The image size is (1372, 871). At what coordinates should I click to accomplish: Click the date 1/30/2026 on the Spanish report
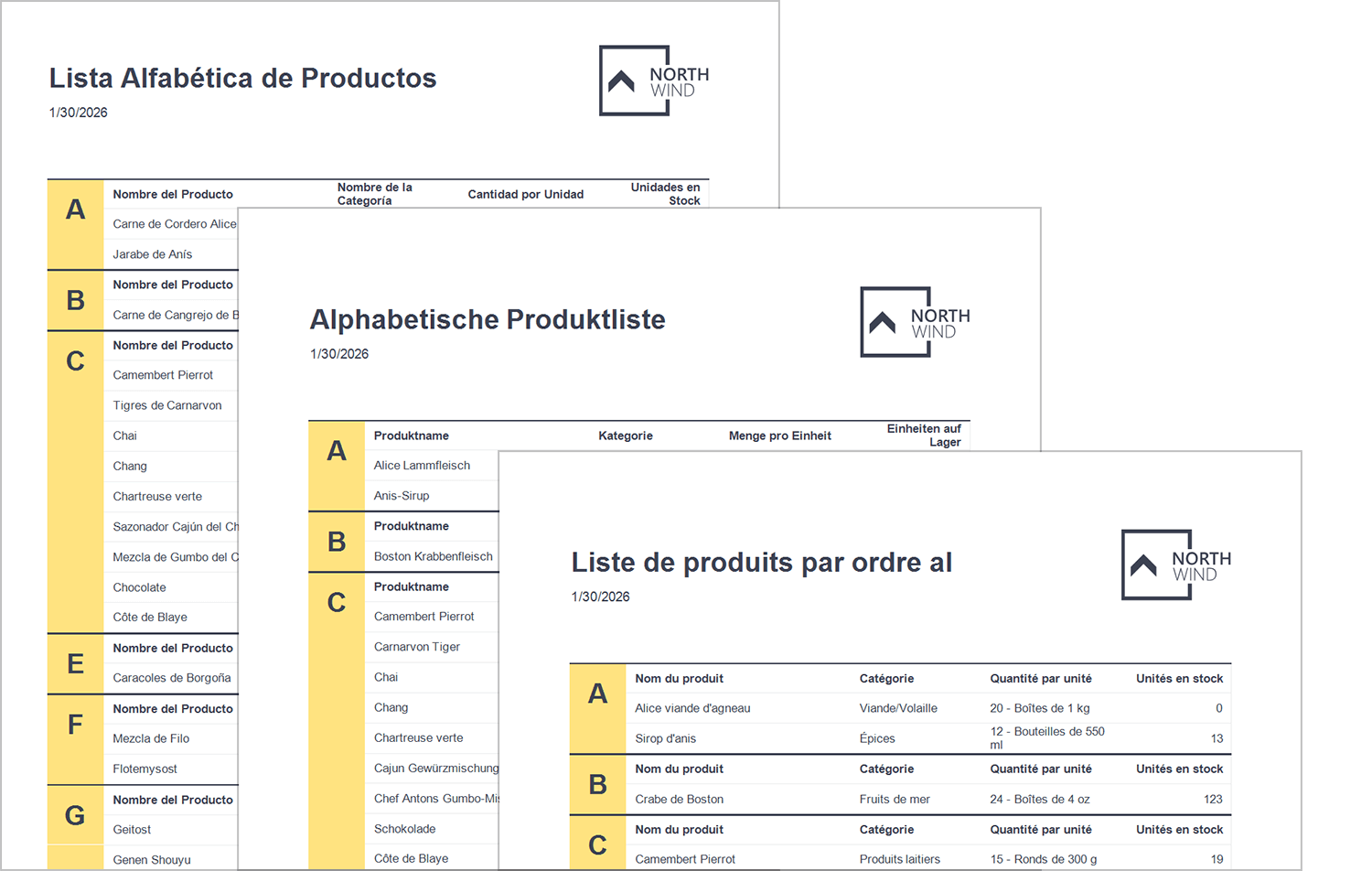point(79,113)
